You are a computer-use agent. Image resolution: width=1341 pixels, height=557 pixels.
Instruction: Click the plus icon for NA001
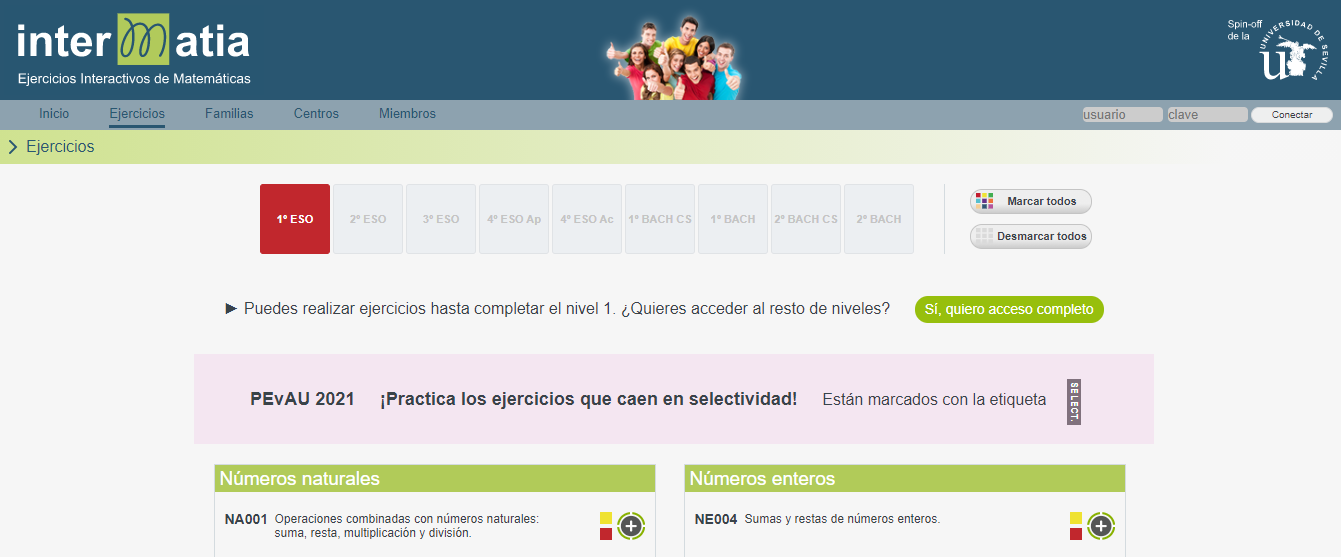[x=631, y=525]
